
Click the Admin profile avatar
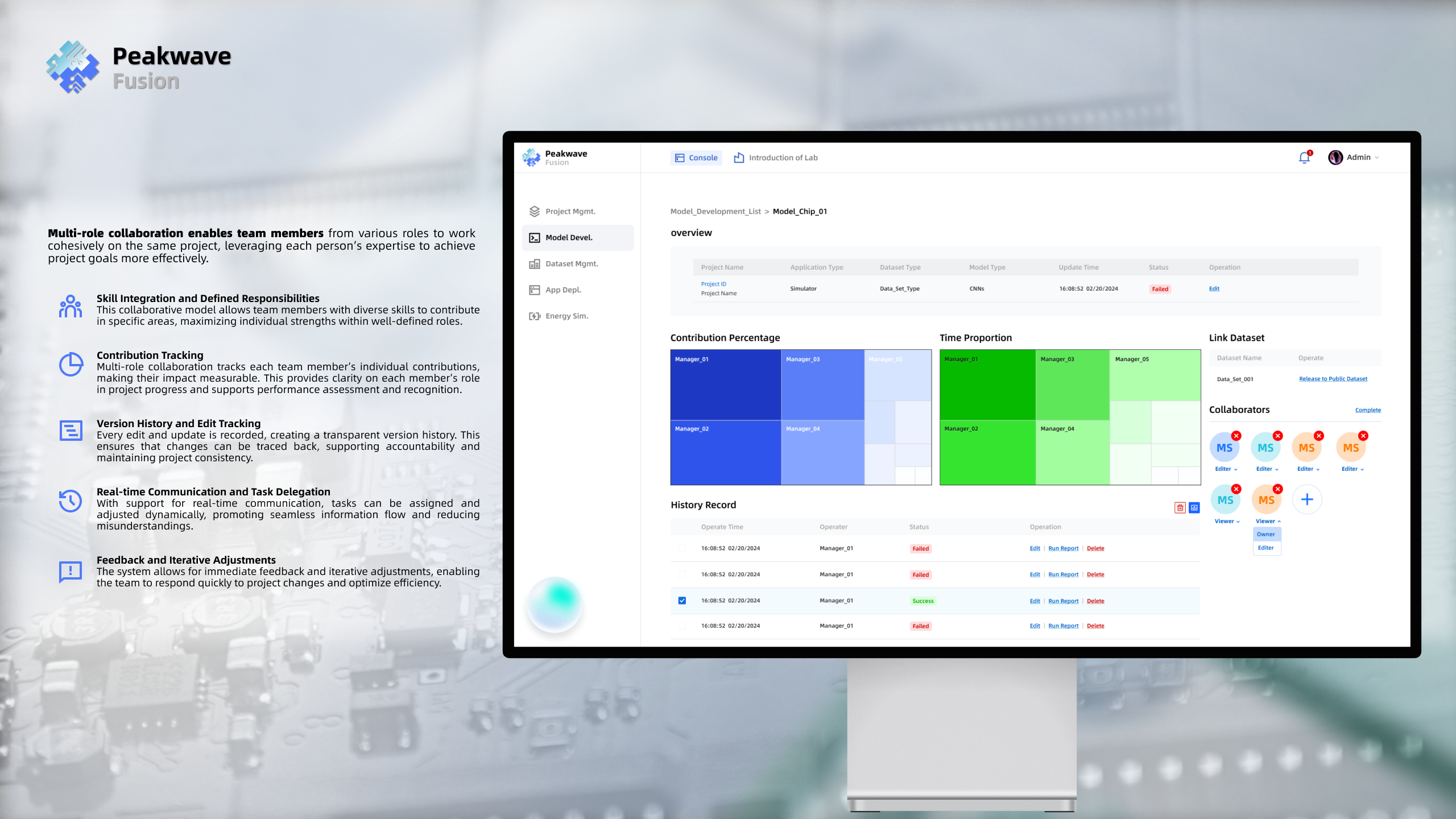pyautogui.click(x=1335, y=158)
